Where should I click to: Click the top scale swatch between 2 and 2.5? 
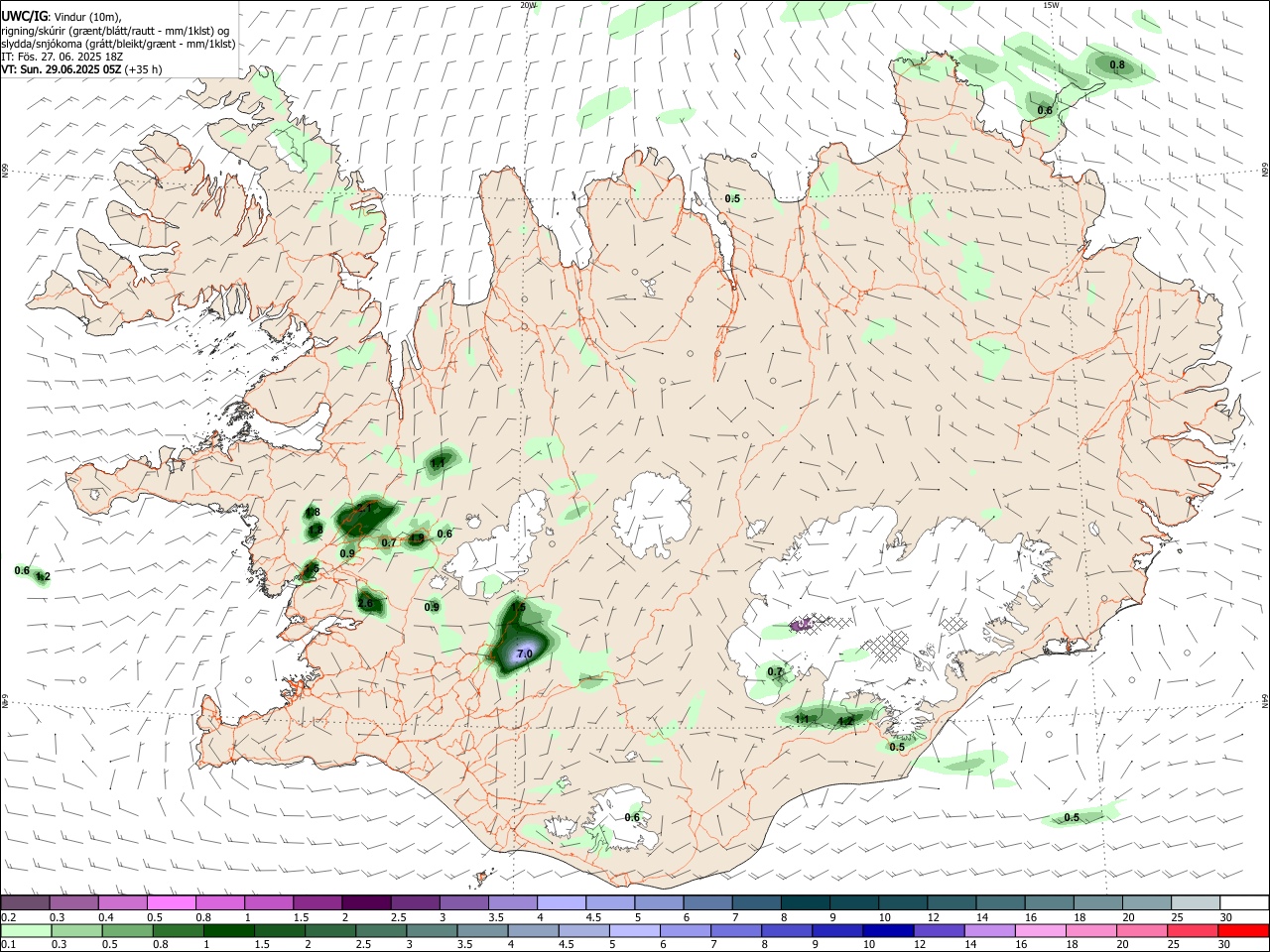tap(366, 902)
